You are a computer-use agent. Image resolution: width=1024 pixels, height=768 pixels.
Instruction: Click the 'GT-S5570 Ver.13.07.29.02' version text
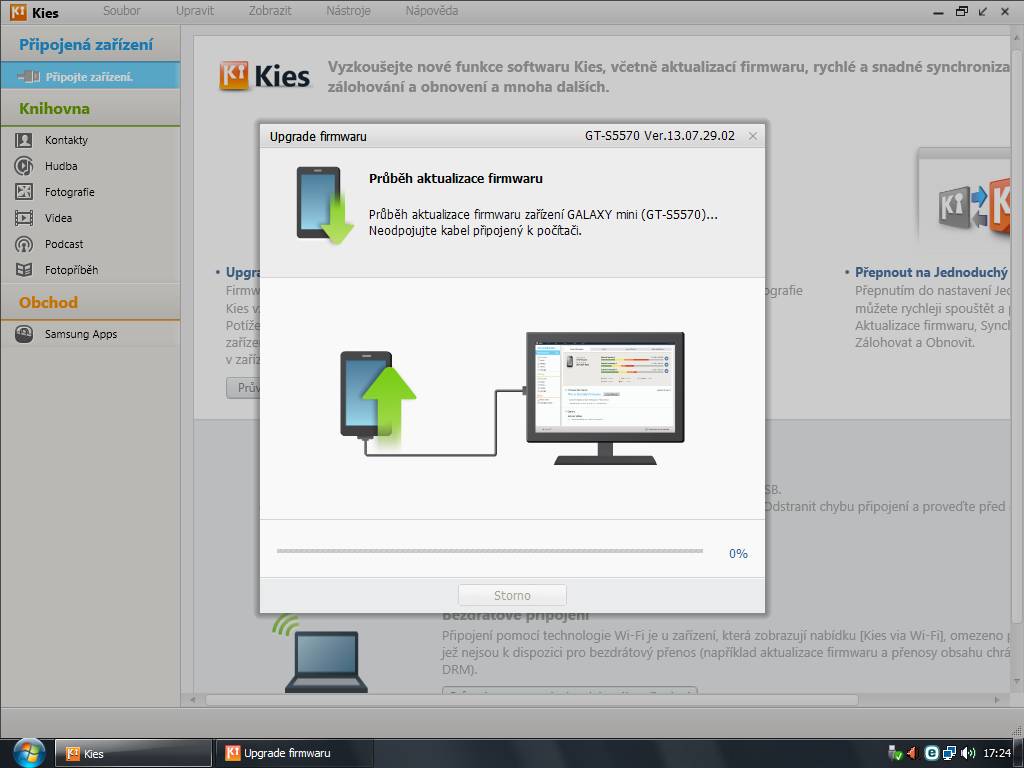pos(660,136)
